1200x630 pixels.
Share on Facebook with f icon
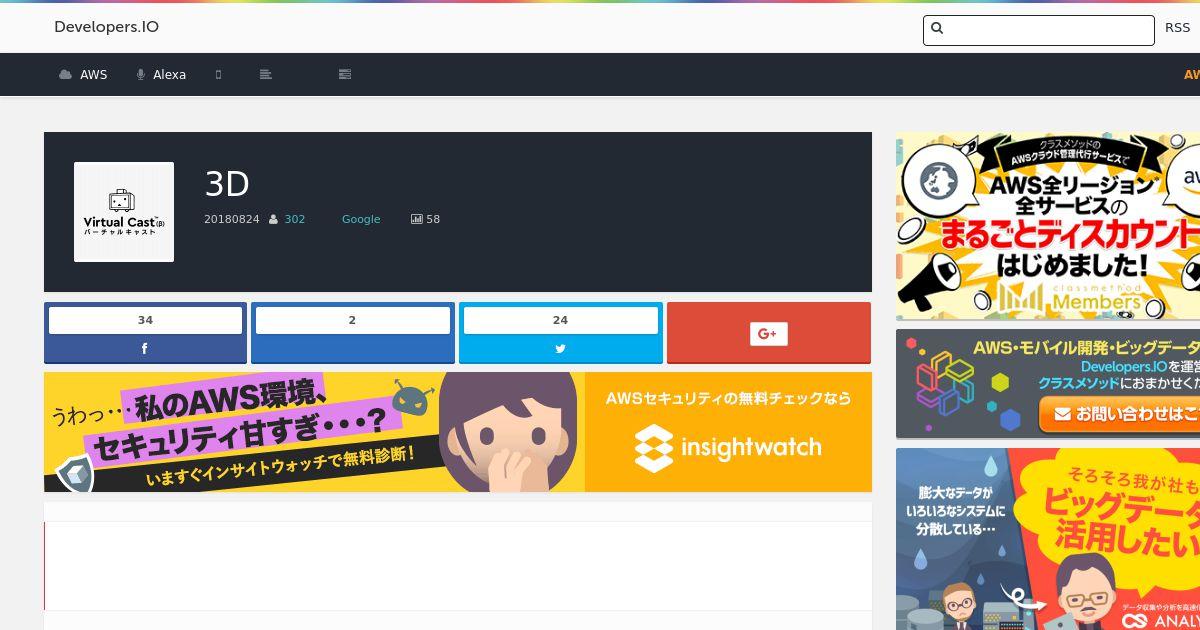pyautogui.click(x=145, y=349)
